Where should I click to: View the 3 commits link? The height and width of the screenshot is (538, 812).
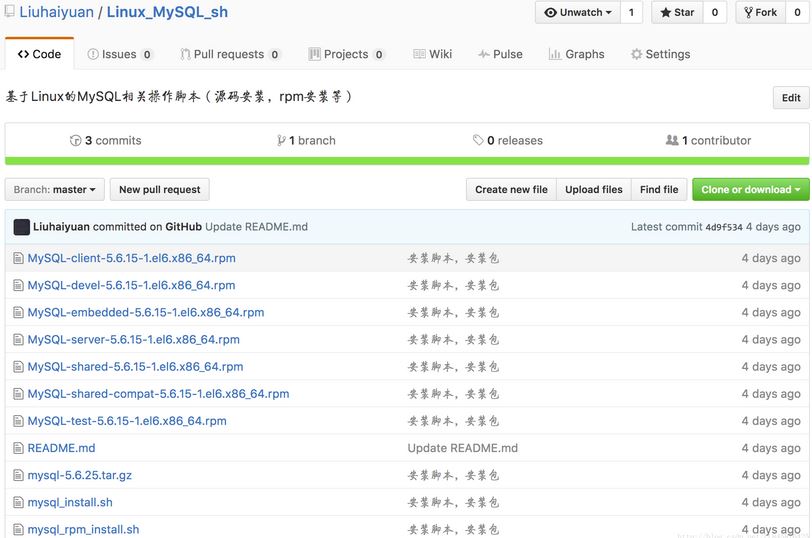point(106,140)
